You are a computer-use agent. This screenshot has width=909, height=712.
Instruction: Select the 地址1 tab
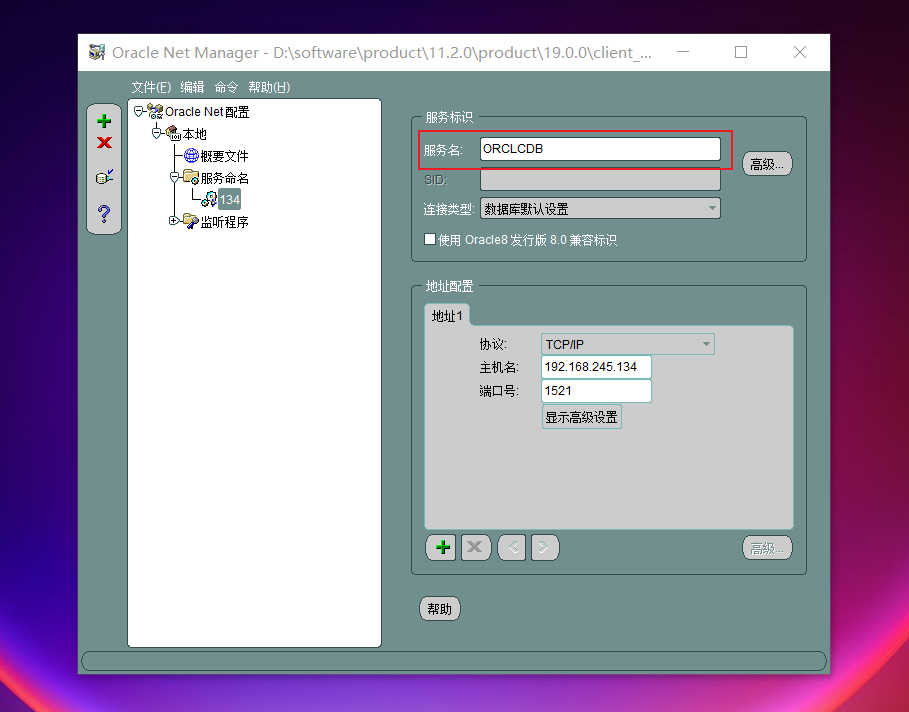pos(447,315)
